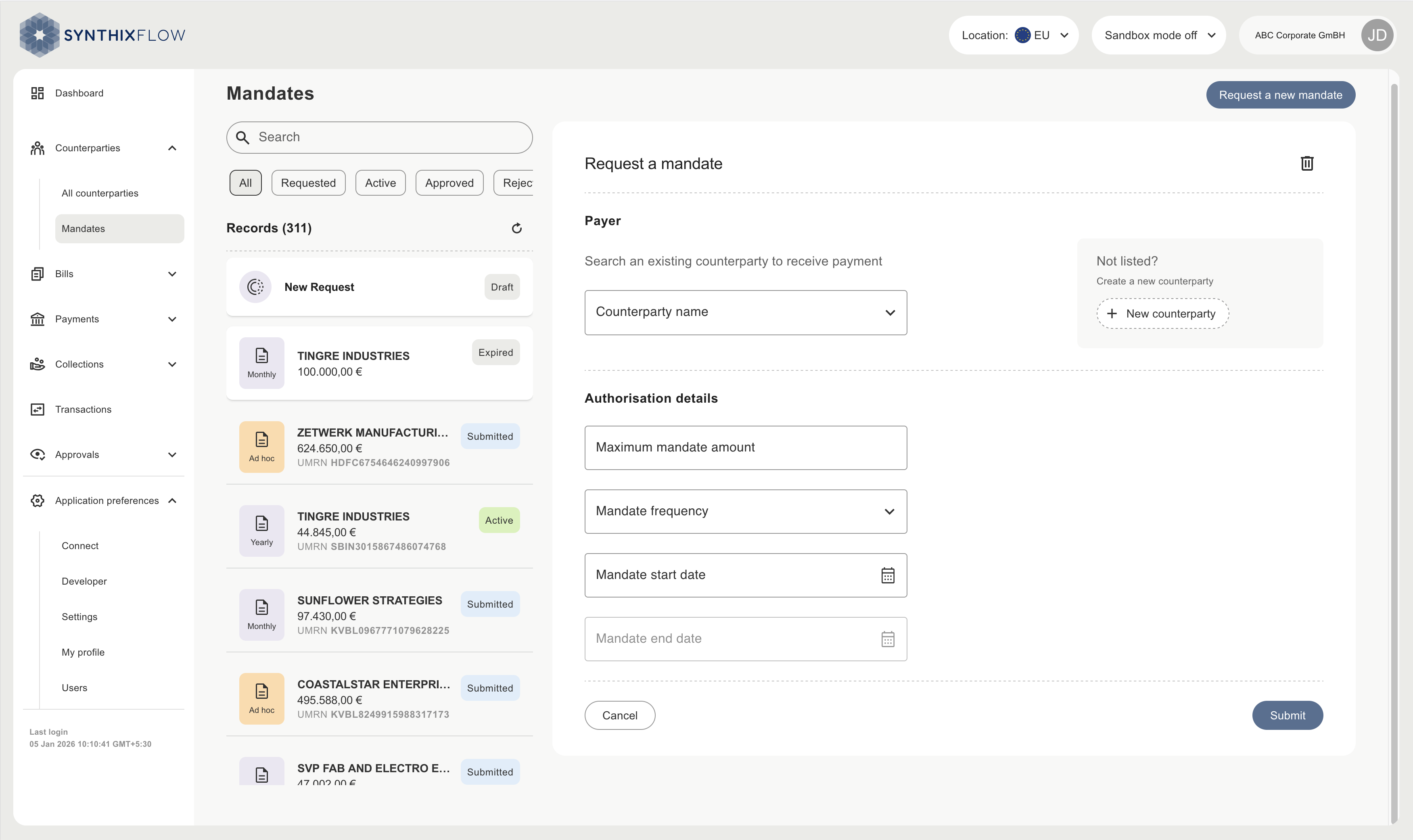
Task: Open the Mandate frequency dropdown
Action: (x=746, y=511)
